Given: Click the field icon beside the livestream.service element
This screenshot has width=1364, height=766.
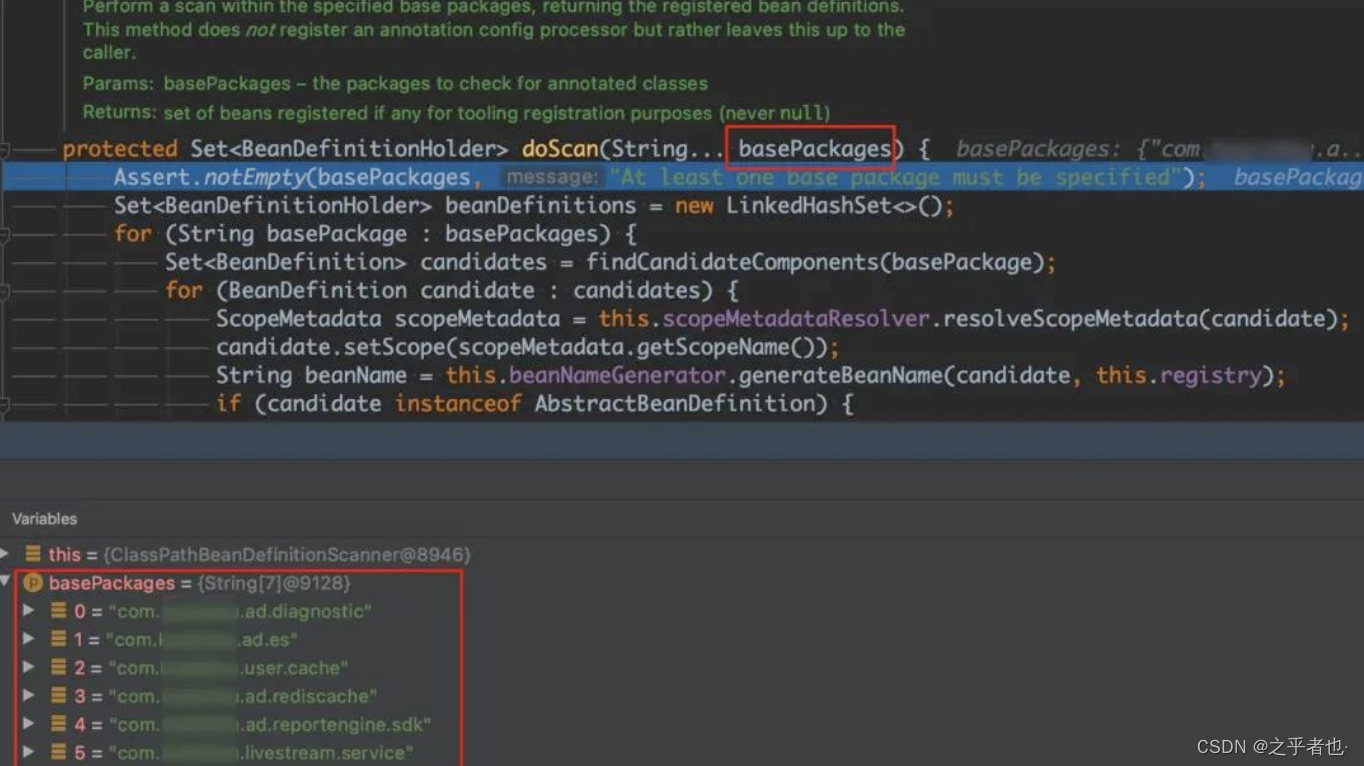Looking at the screenshot, I should point(57,752).
